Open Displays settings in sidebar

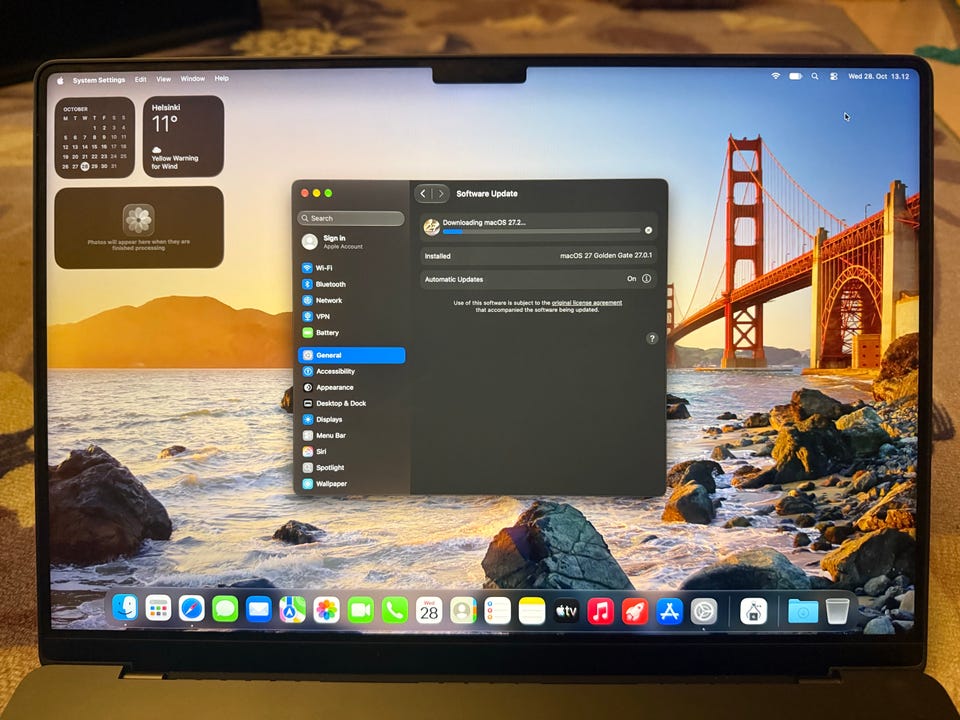pos(351,419)
